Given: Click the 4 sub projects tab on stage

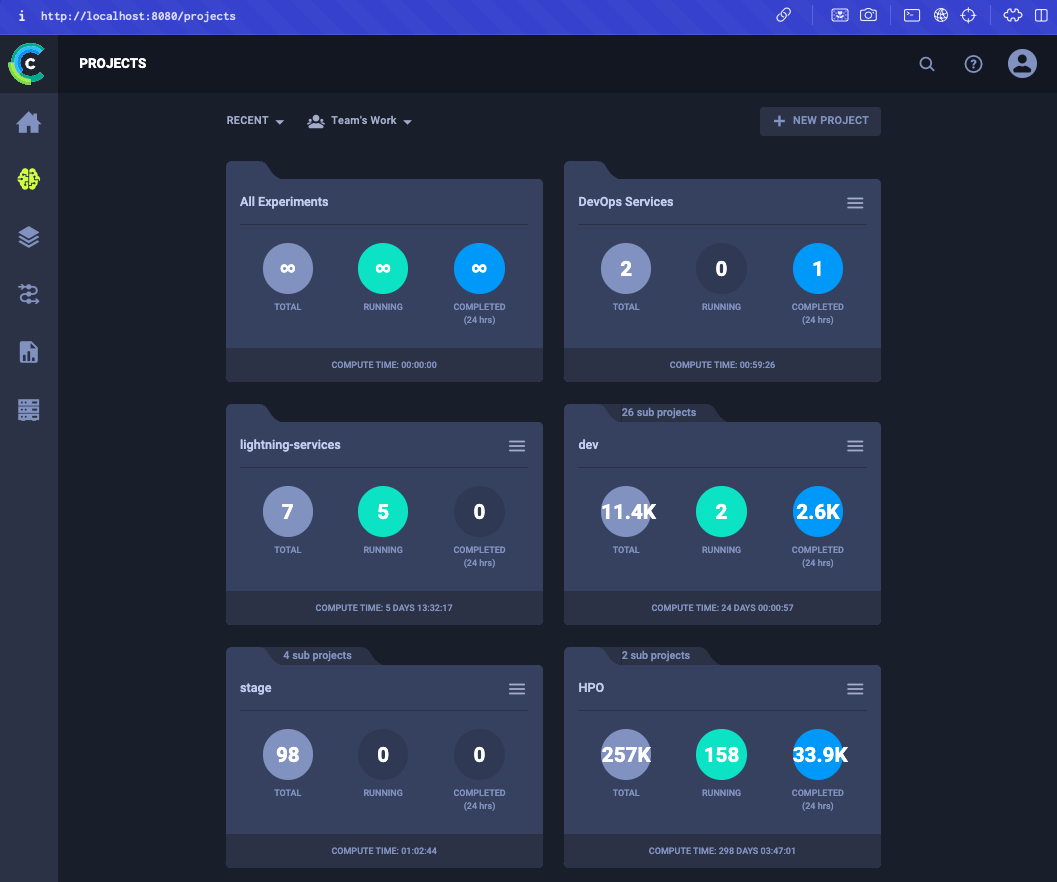Looking at the screenshot, I should [x=318, y=655].
